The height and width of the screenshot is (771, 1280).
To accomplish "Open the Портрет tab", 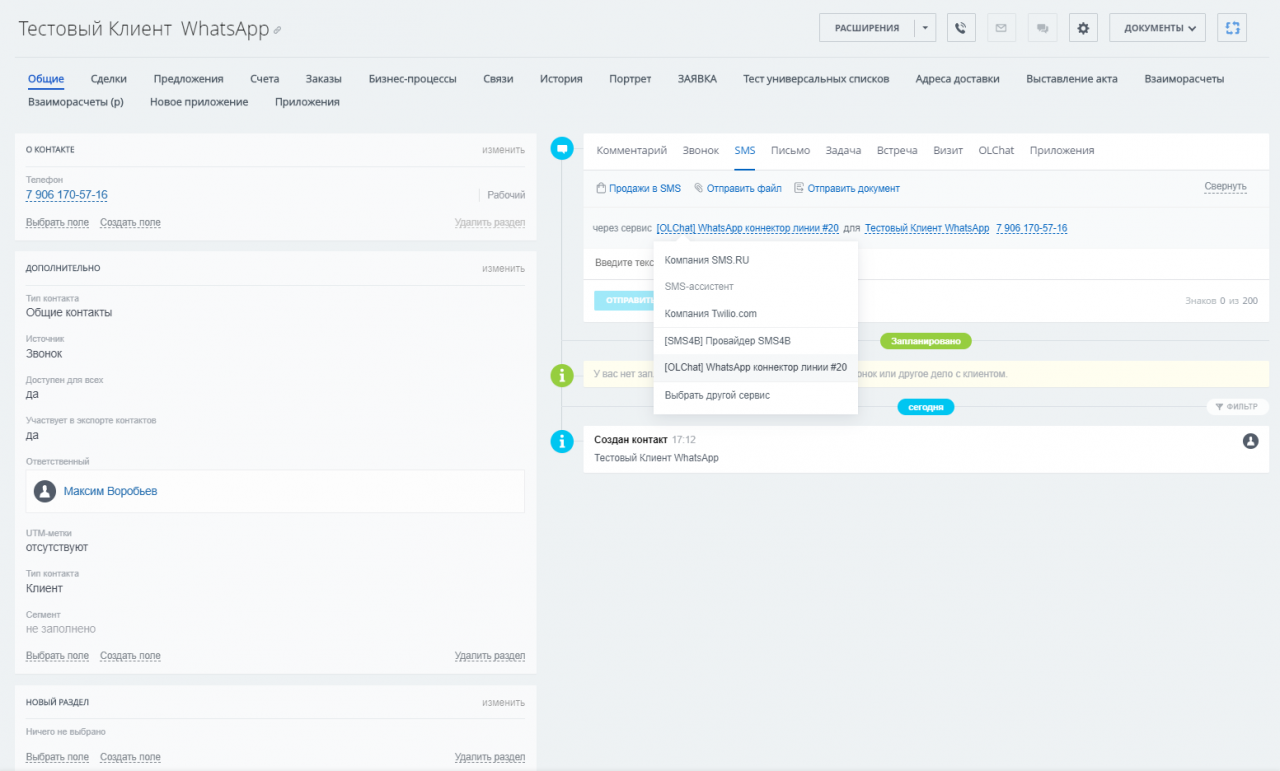I will pos(630,78).
